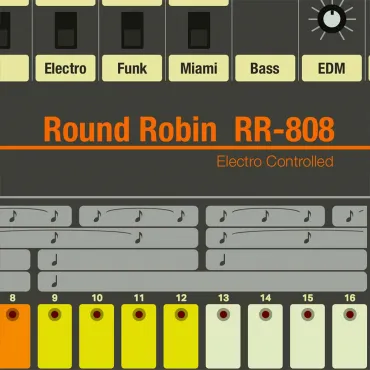Click step number 12 label
This screenshot has height=370, width=370.
click(x=181, y=298)
